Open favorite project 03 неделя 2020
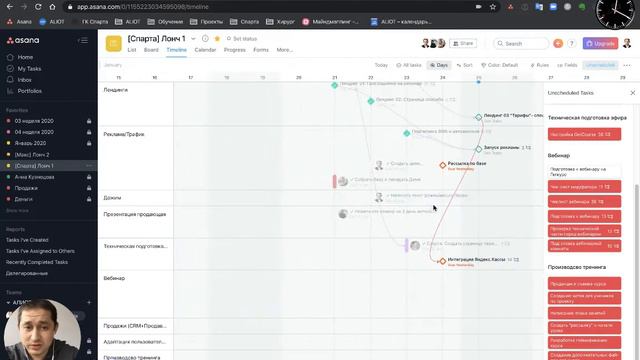Image resolution: width=640 pixels, height=360 pixels. (34, 121)
